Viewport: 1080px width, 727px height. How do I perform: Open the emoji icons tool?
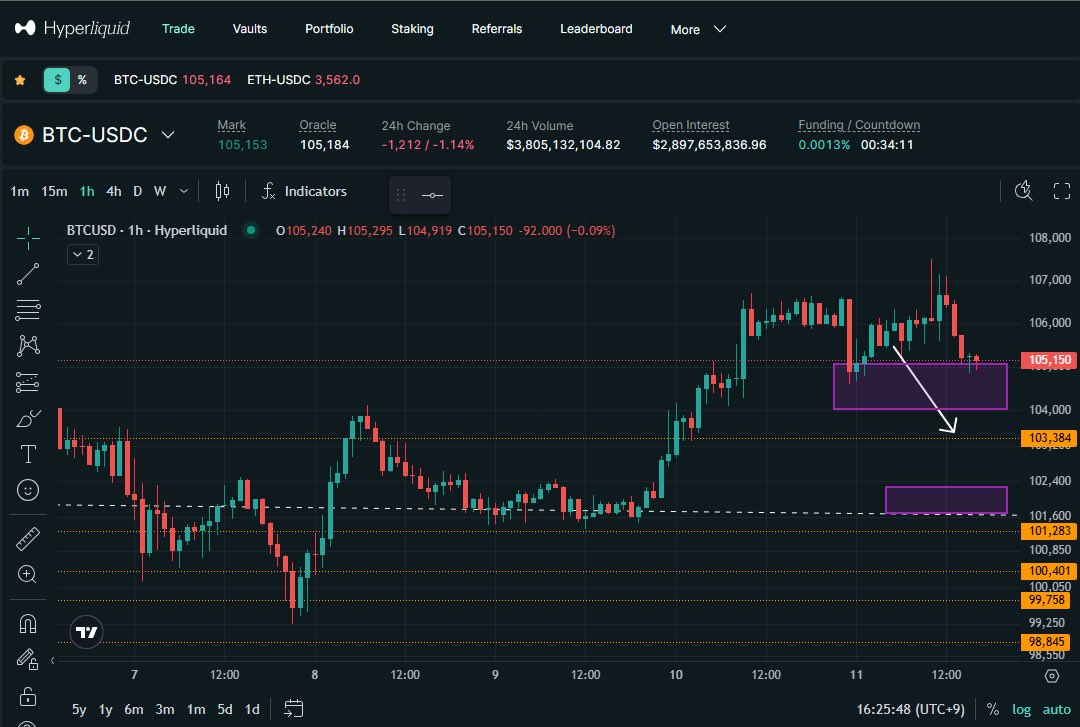28,490
